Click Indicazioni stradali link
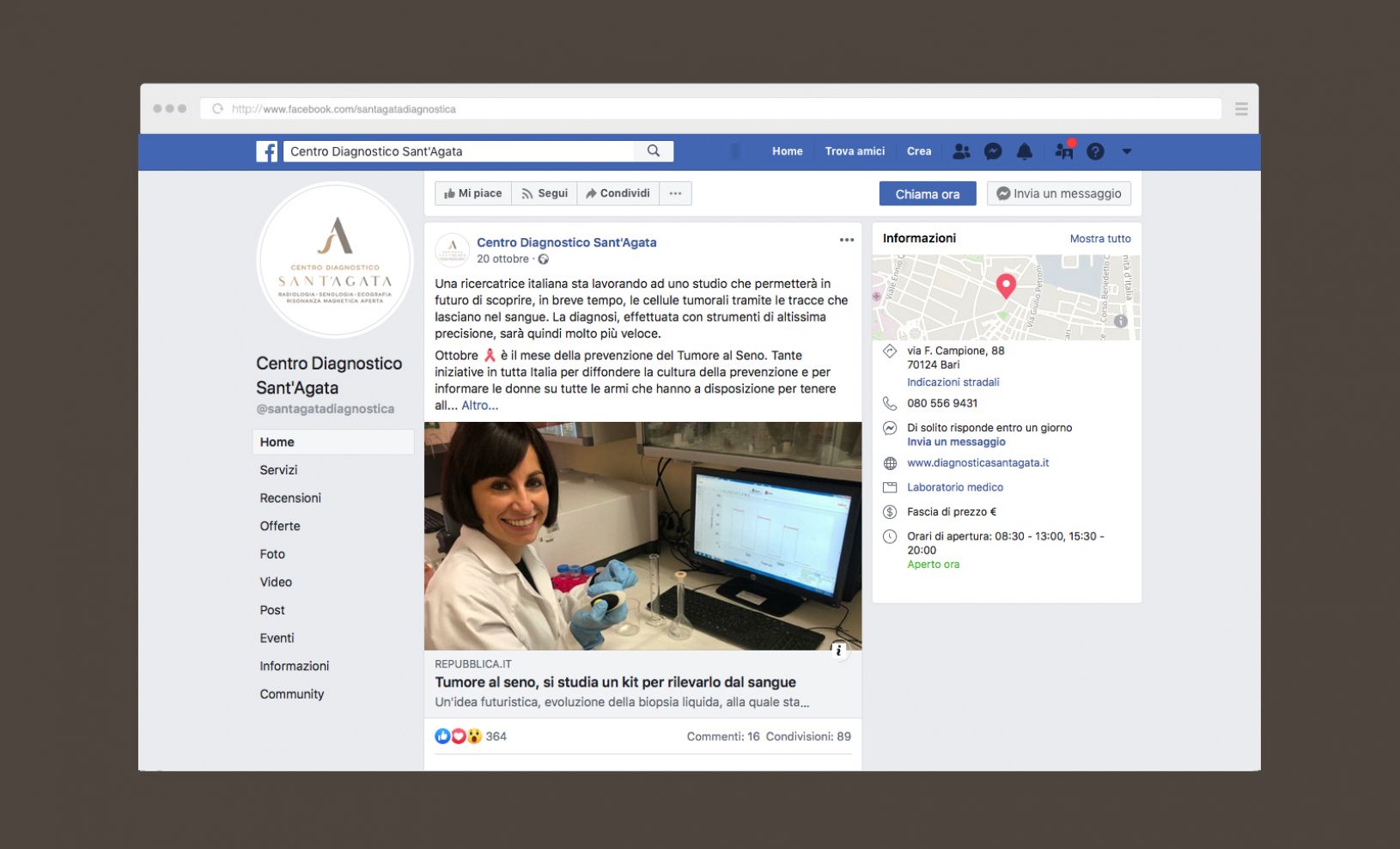 [953, 382]
